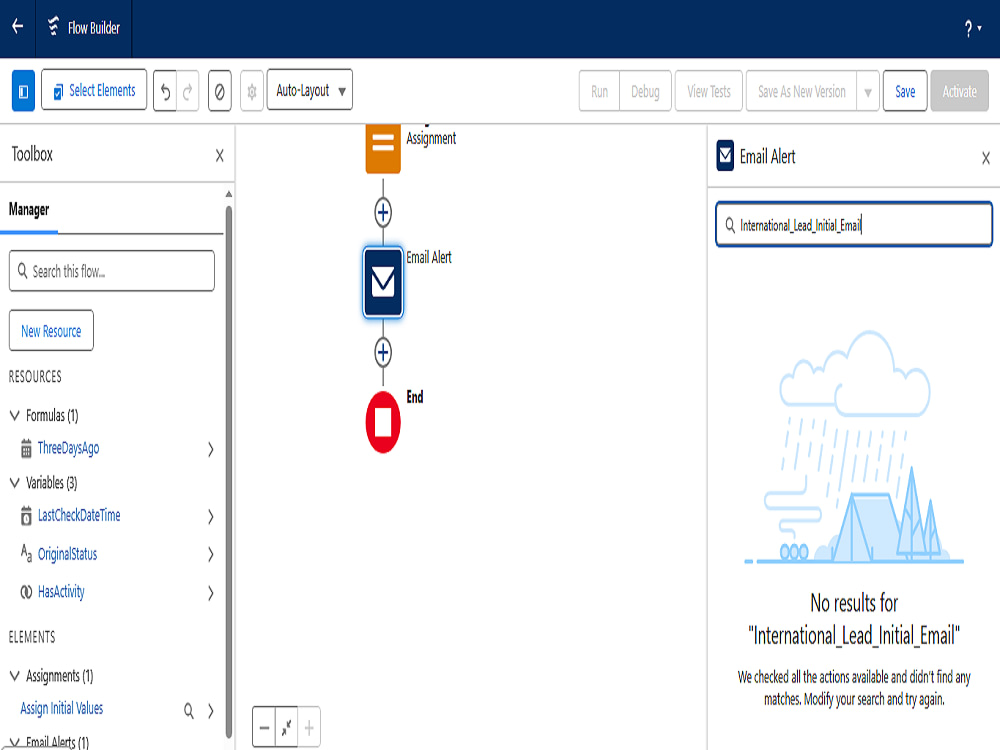Click the OriginalStatus text-type icon

pos(26,553)
